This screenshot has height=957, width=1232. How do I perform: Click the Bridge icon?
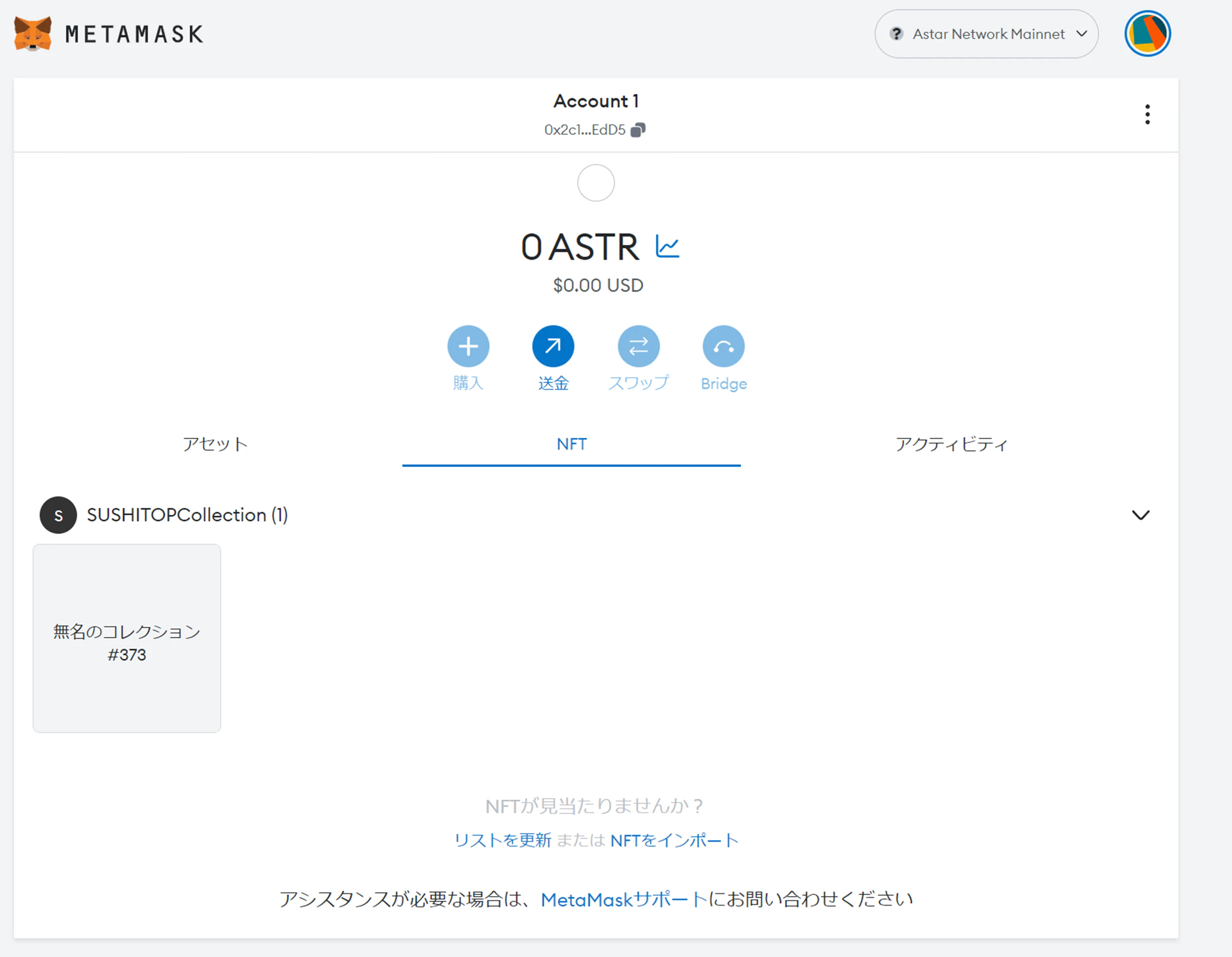pos(724,346)
